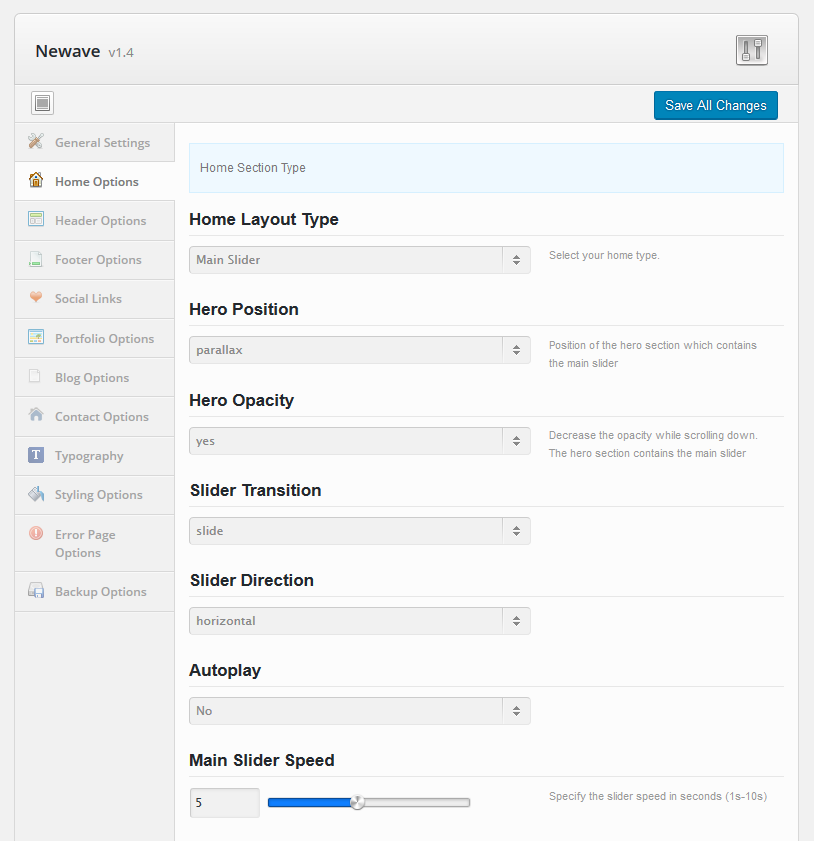
Task: Click the expand all sections square icon
Action: tap(42, 103)
